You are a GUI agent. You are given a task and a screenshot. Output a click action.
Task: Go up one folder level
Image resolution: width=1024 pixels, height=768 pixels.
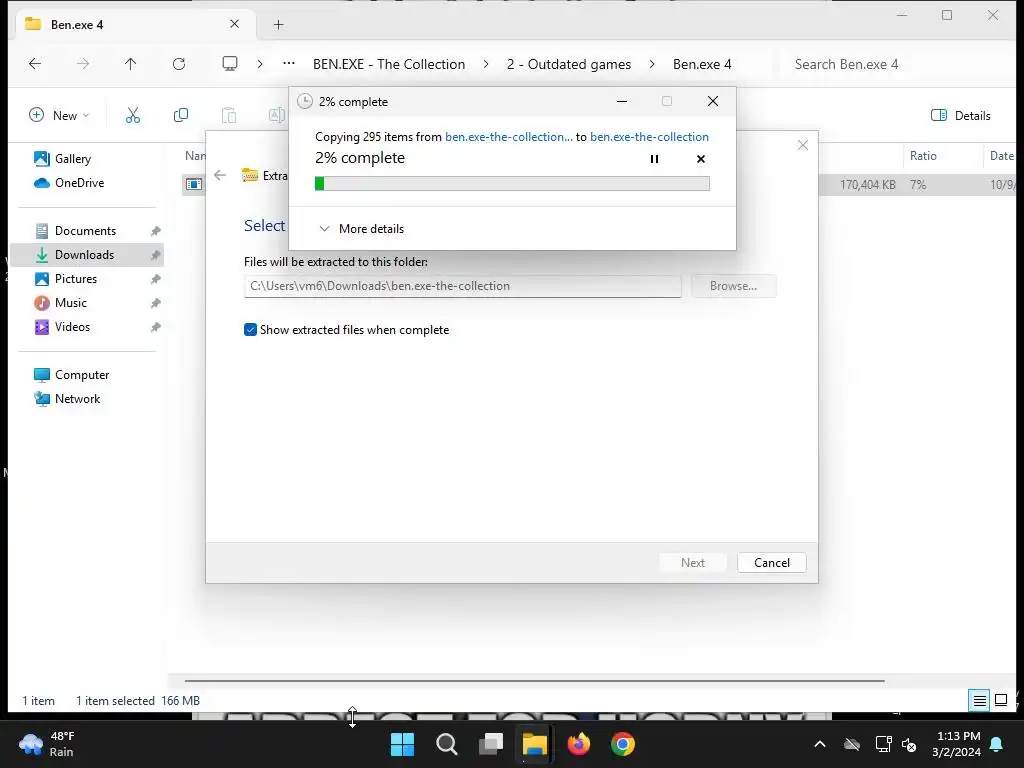tap(131, 64)
